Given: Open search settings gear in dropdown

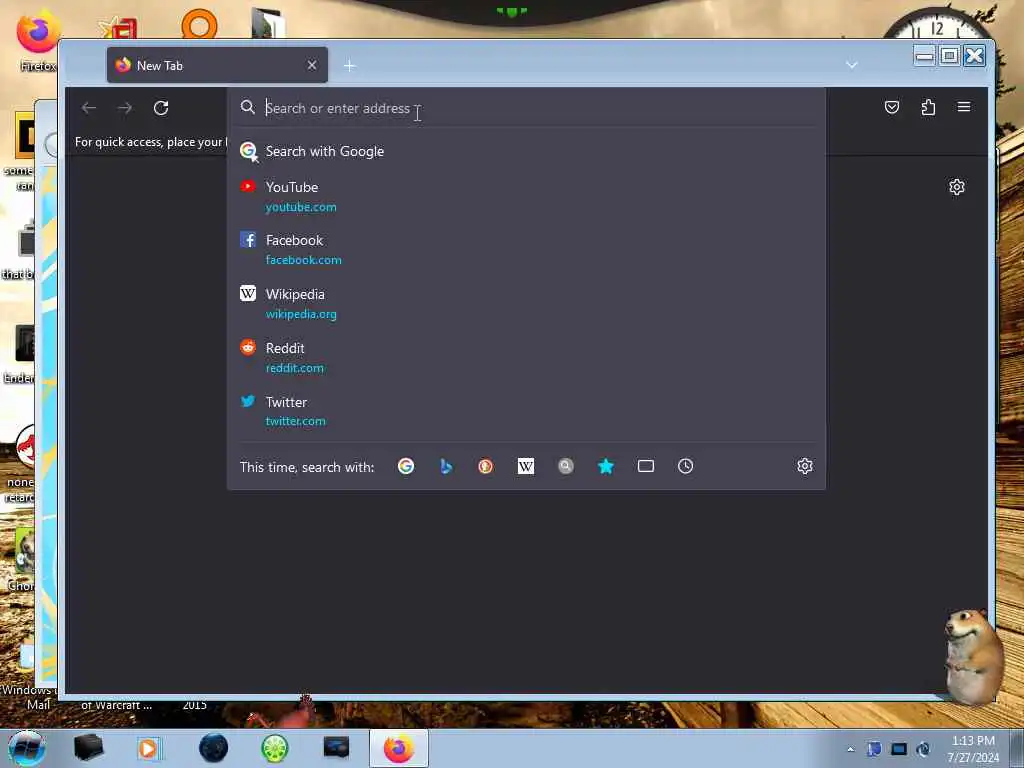Looking at the screenshot, I should 805,466.
